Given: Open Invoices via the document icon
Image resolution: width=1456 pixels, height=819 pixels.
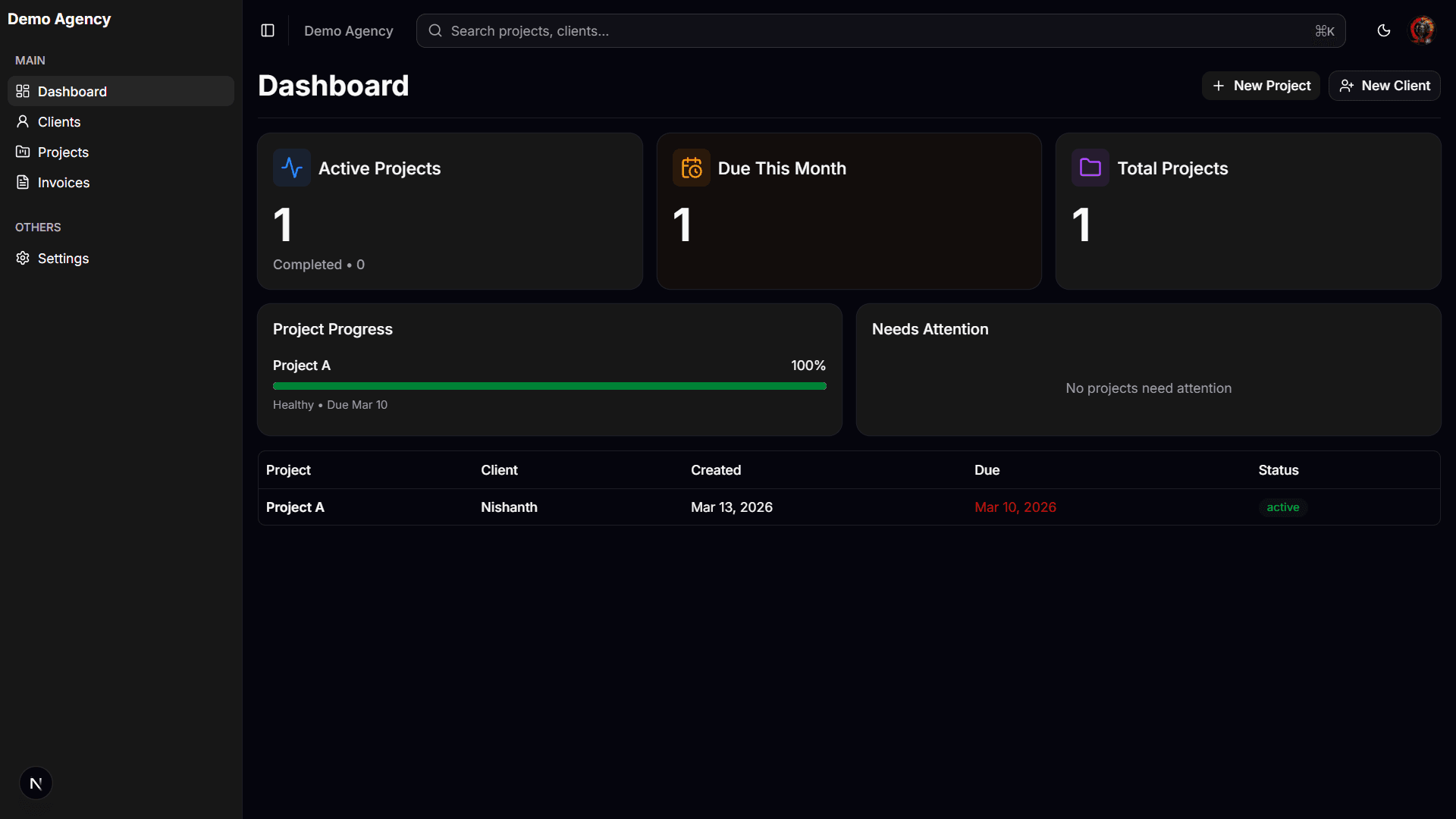Looking at the screenshot, I should coord(23,182).
